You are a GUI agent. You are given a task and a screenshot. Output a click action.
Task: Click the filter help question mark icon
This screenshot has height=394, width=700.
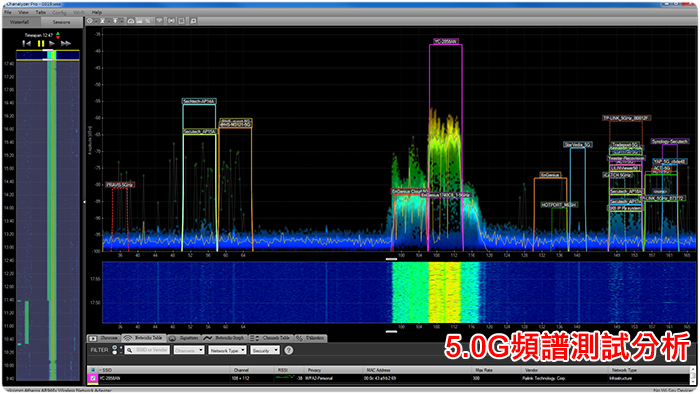point(289,350)
